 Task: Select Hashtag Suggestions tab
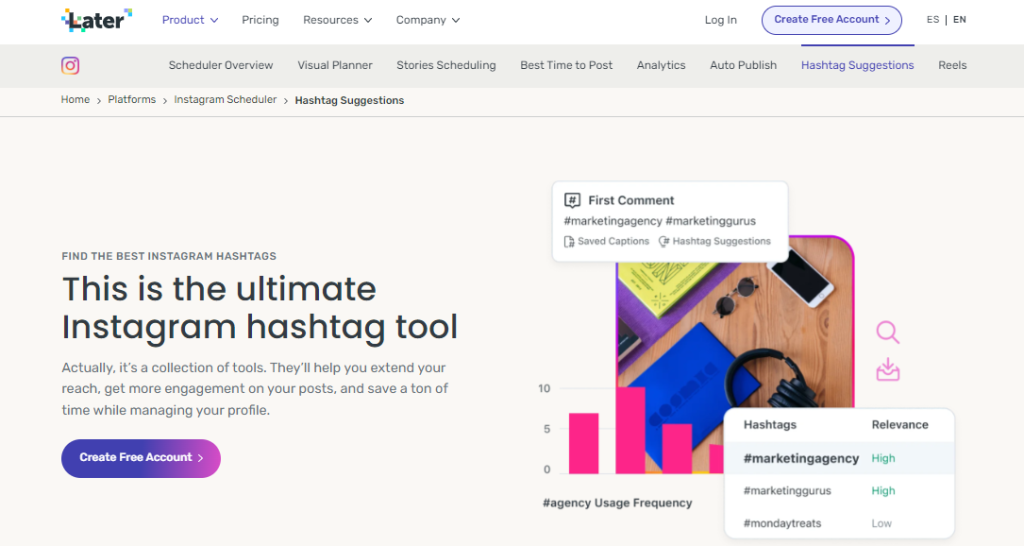[857, 65]
